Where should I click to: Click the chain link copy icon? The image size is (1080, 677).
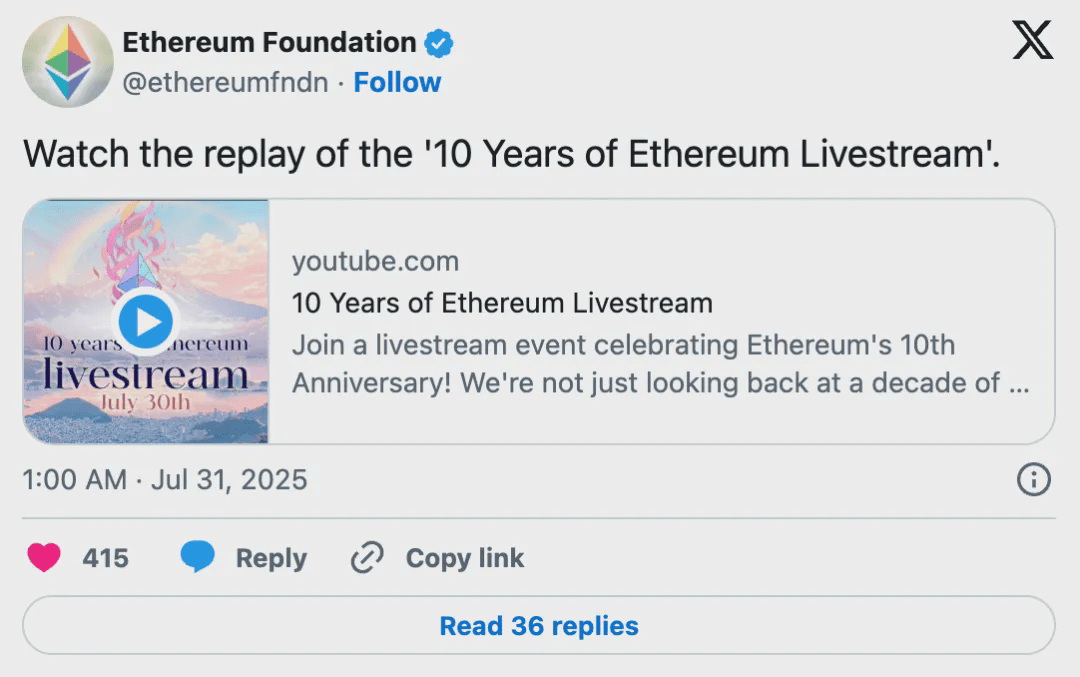(367, 557)
